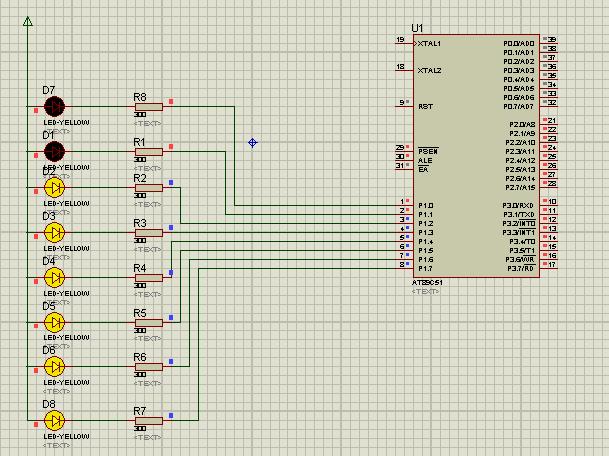
Task: Select the D1 LED symbol
Action: click(54, 151)
